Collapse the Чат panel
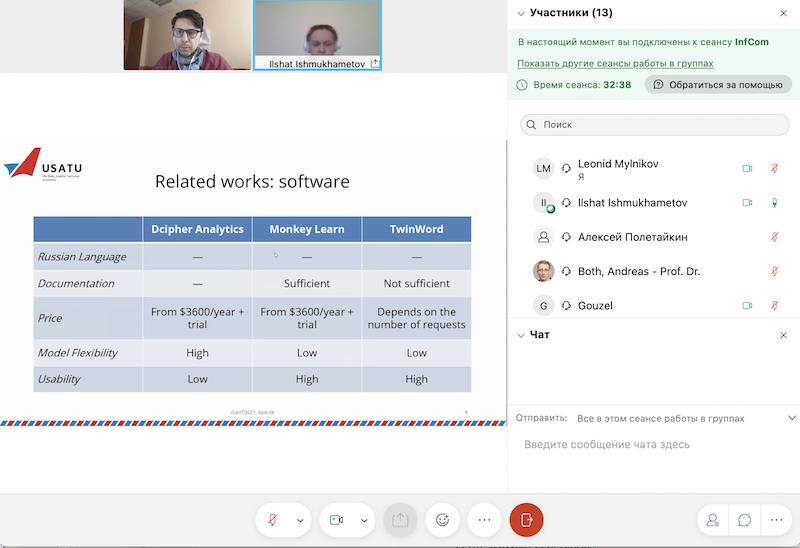 pyautogui.click(x=521, y=335)
